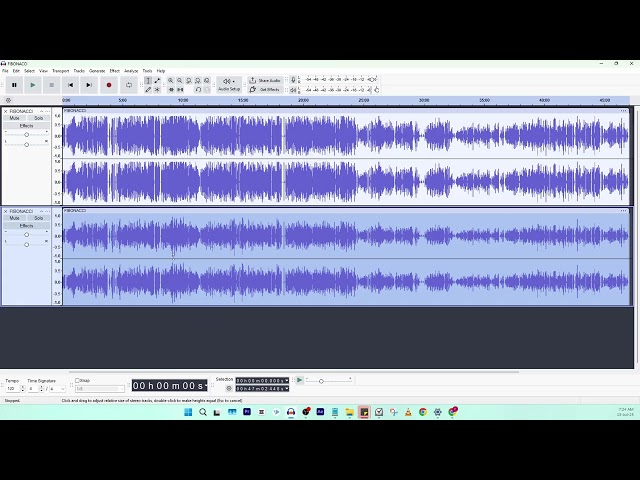Click the record meter microphone icon
Viewport: 640px width, 480px height.
293,80
